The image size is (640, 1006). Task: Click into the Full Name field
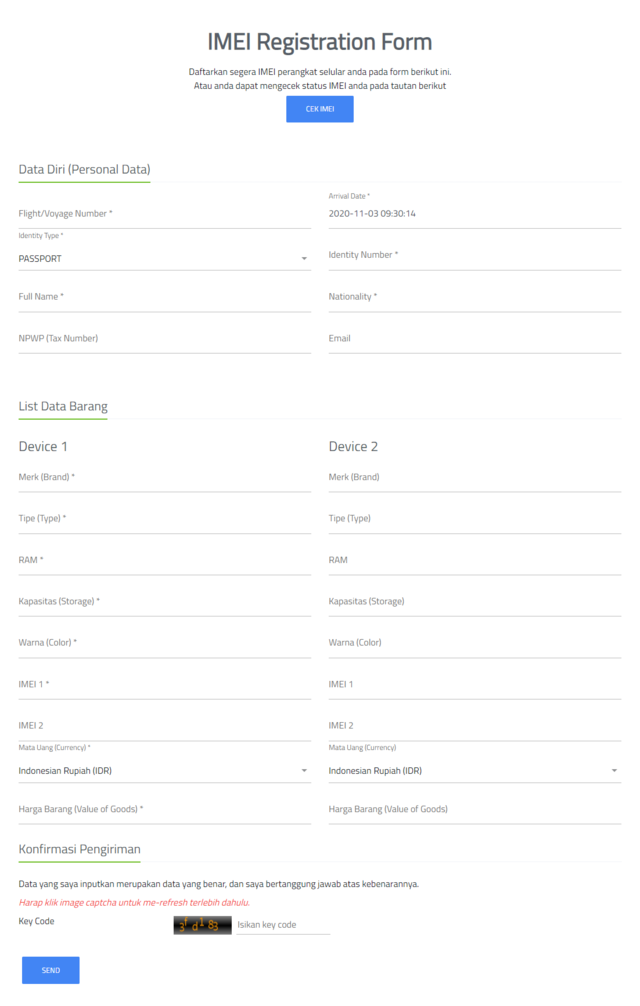tap(165, 297)
